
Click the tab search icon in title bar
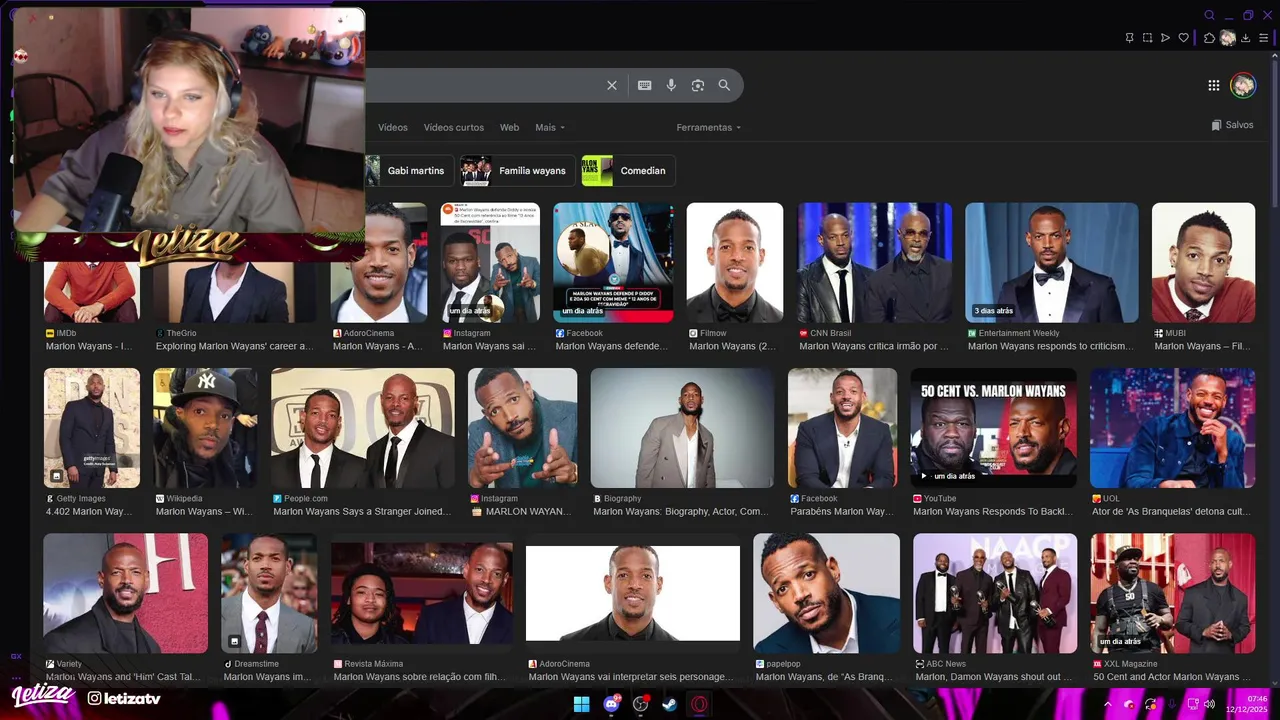tap(1210, 15)
